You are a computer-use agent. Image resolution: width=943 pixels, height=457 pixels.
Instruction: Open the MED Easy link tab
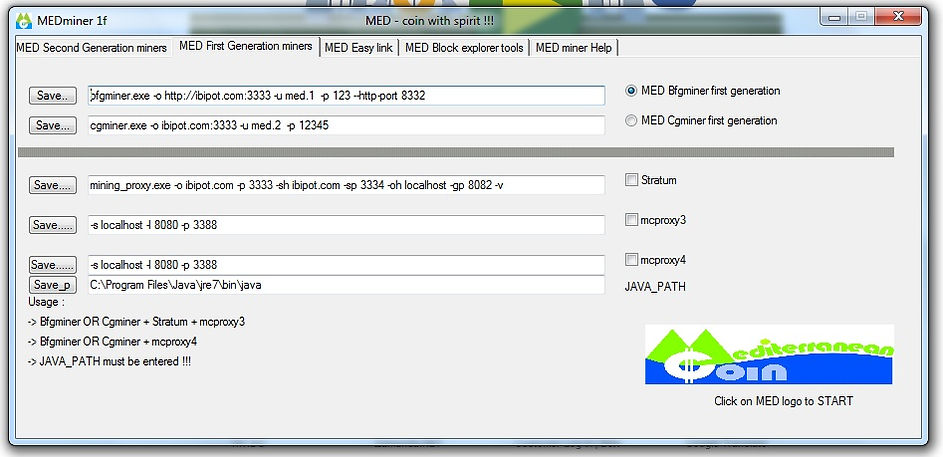(x=358, y=48)
